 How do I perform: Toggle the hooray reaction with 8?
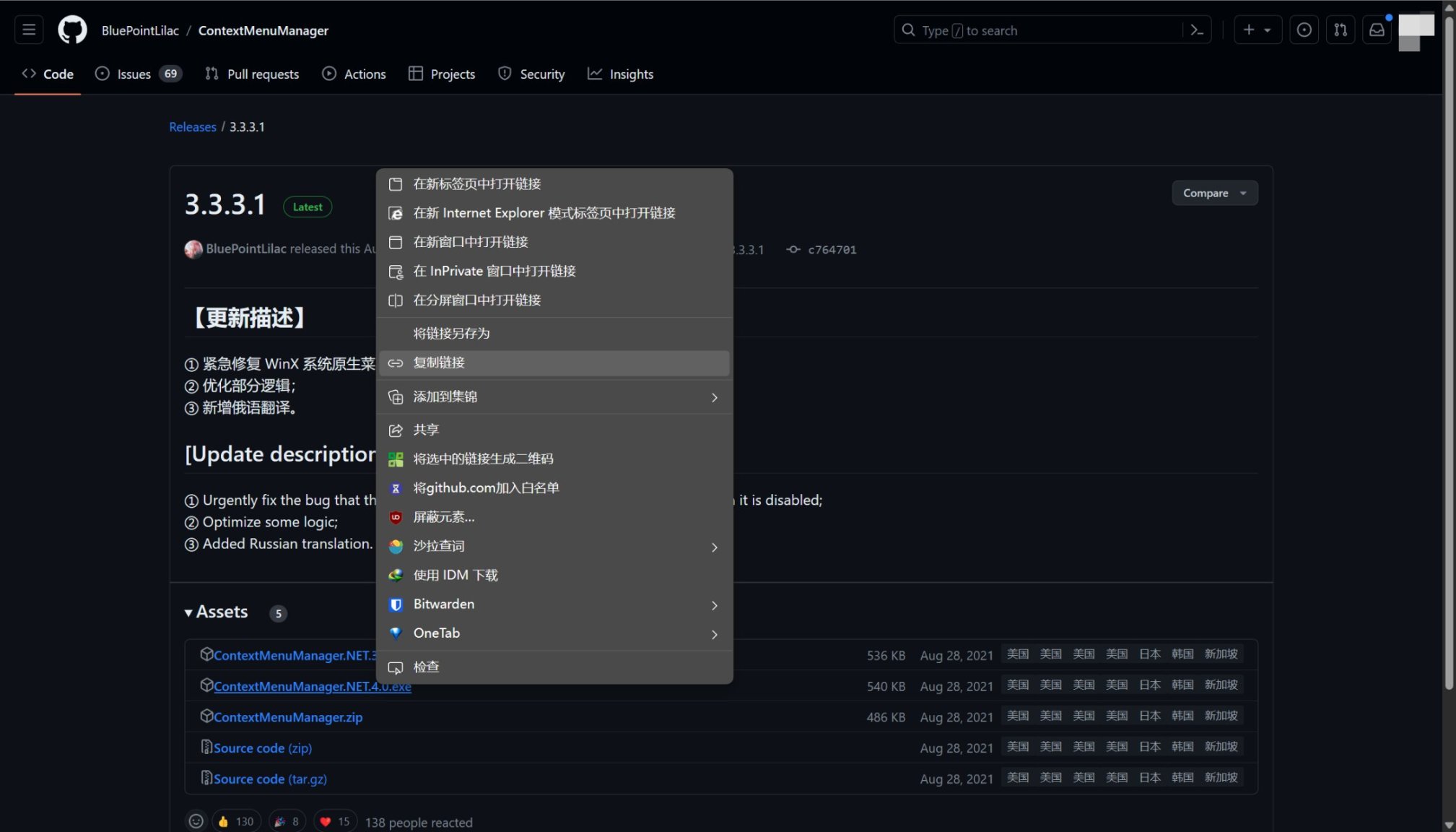pyautogui.click(x=287, y=821)
